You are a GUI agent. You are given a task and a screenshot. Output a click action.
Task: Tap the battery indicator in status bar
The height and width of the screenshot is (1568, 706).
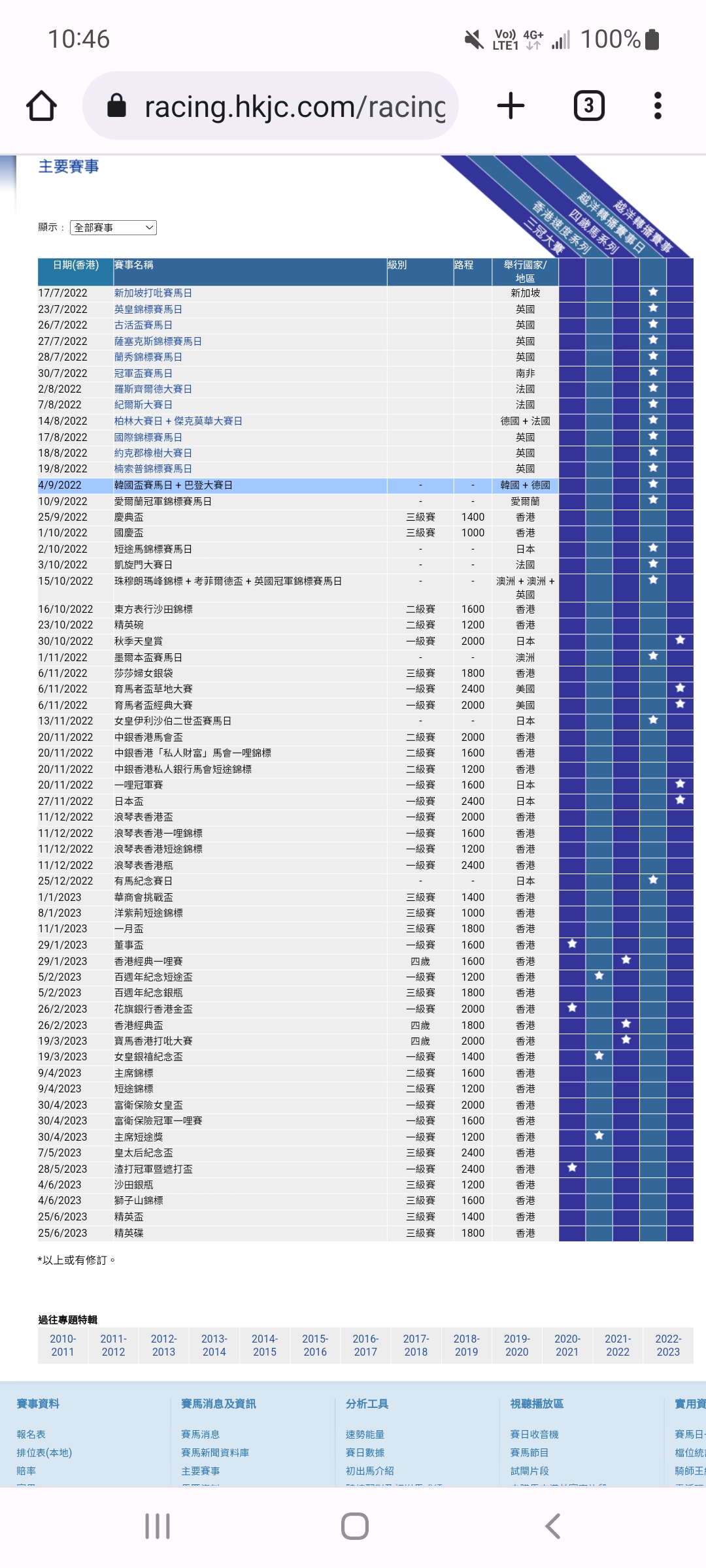[x=652, y=39]
